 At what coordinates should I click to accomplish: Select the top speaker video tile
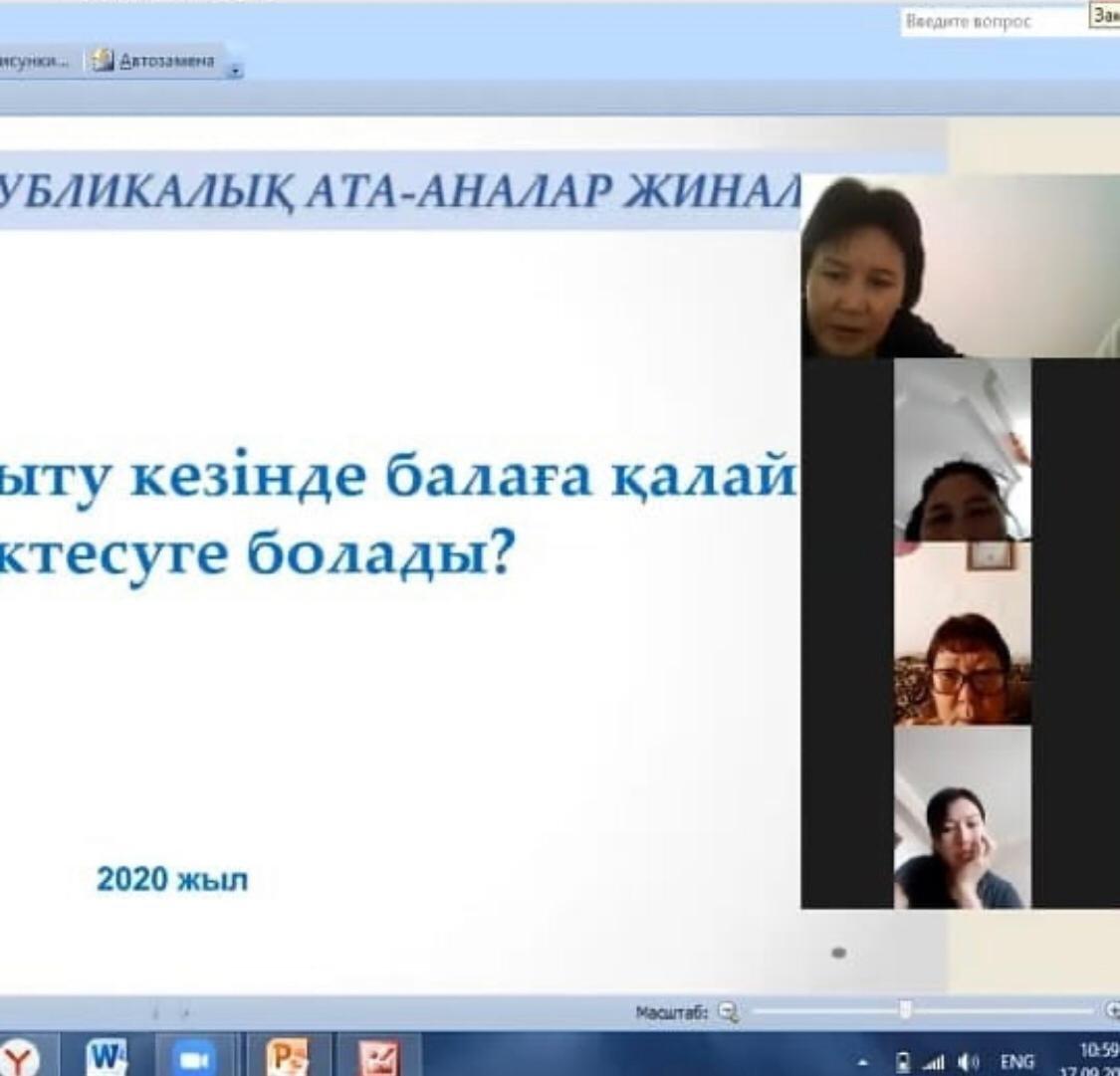click(960, 267)
